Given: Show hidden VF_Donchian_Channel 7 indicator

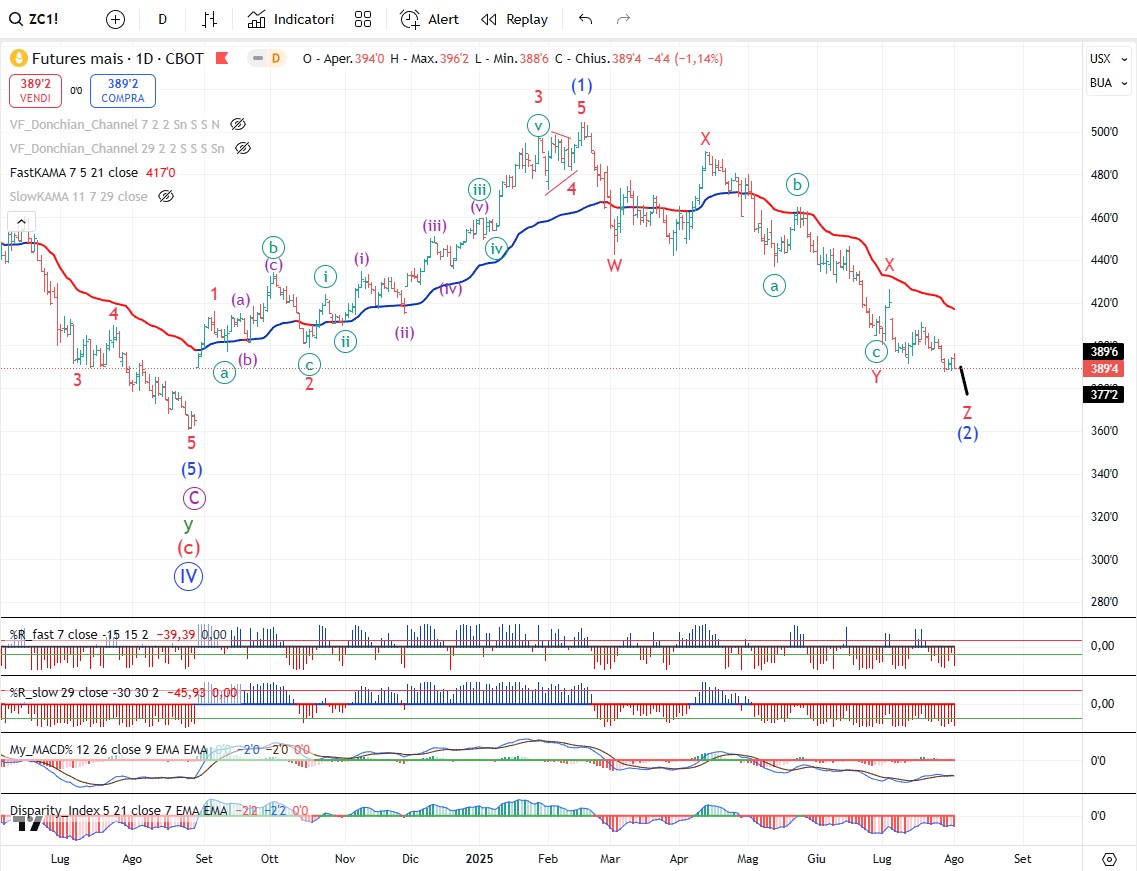Looking at the screenshot, I should pos(238,125).
